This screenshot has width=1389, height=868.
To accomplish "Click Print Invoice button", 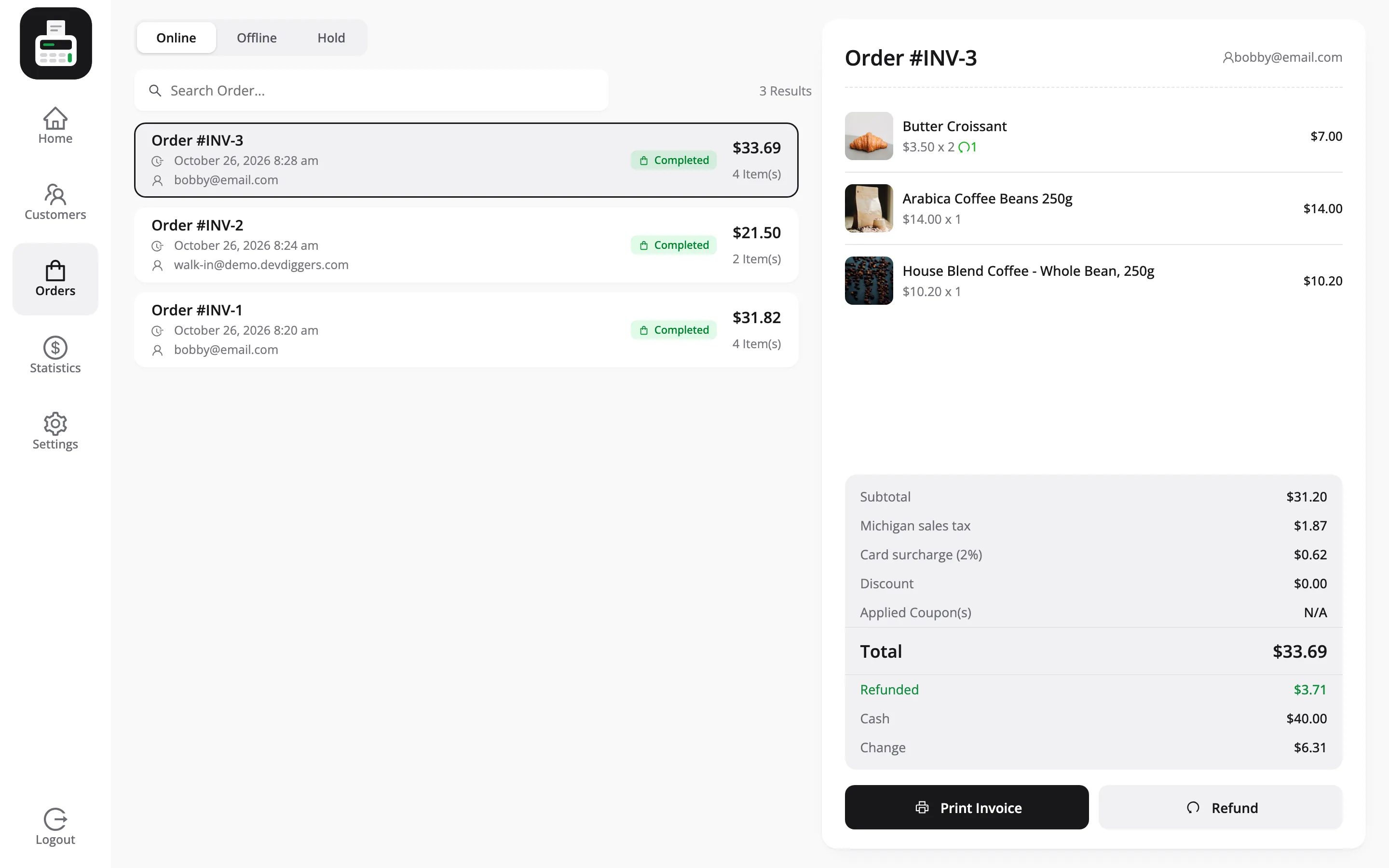I will [967, 807].
